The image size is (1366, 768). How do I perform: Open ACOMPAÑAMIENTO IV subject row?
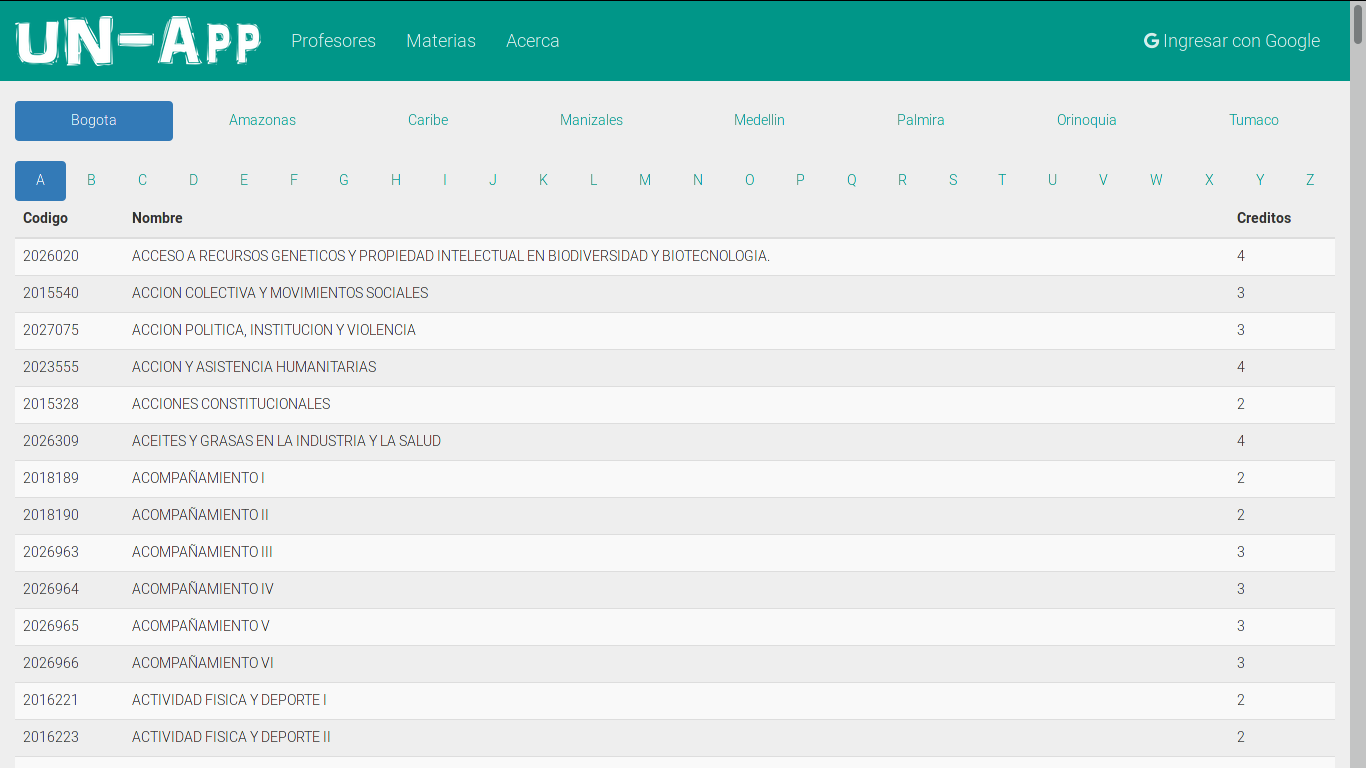pos(675,590)
